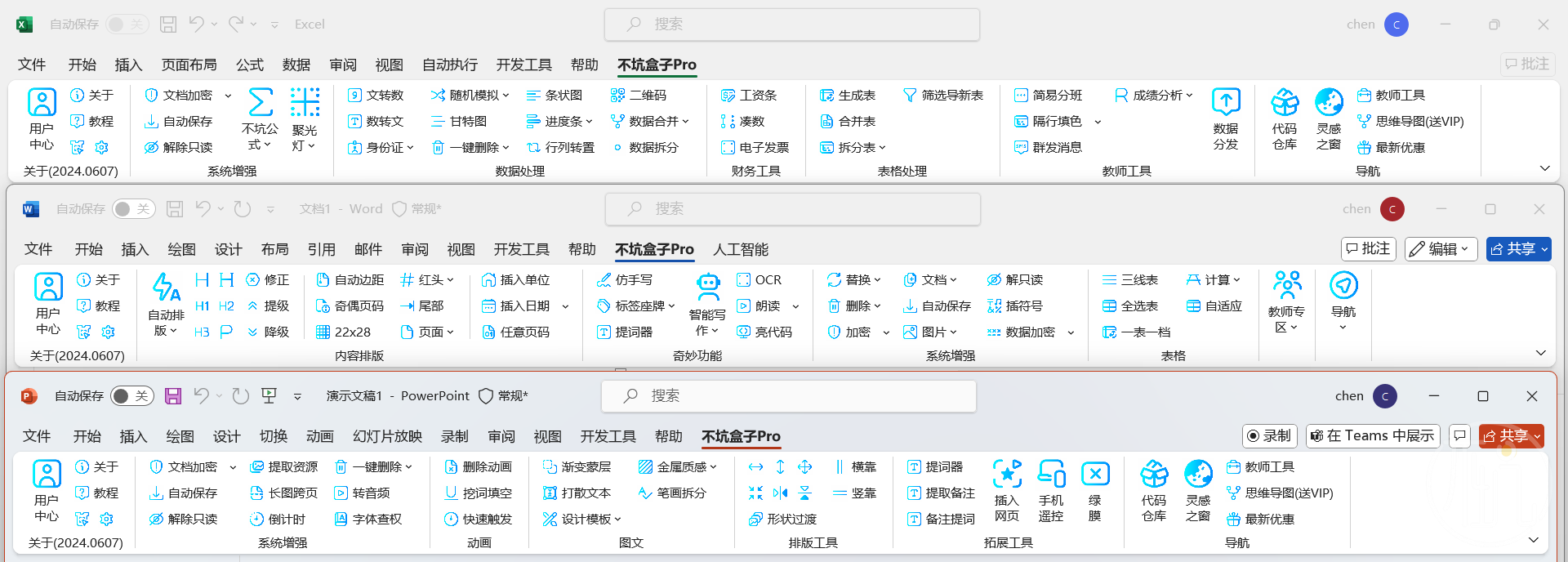The height and width of the screenshot is (562, 1568).
Task: Click 灵感之窗 icon in the Excel ribbon
Action: pyautogui.click(x=1329, y=104)
